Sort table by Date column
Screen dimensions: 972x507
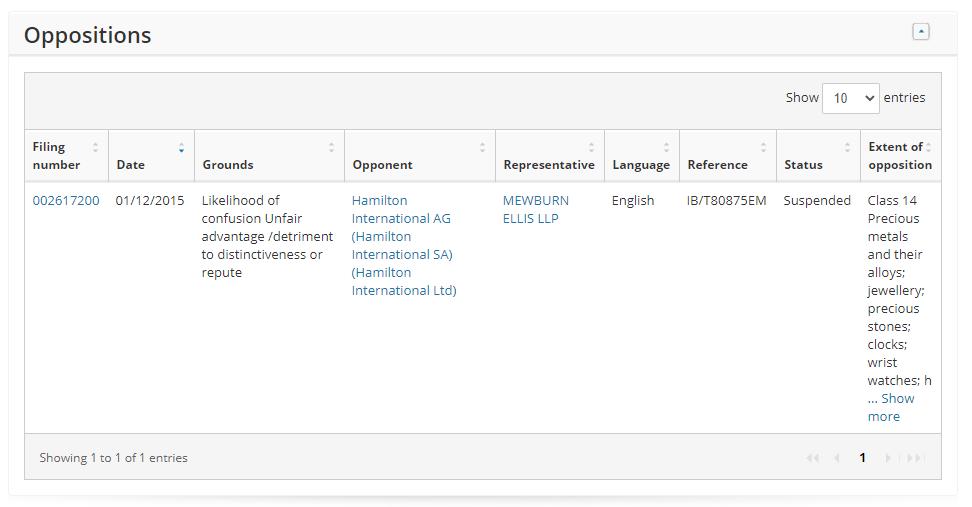150,156
